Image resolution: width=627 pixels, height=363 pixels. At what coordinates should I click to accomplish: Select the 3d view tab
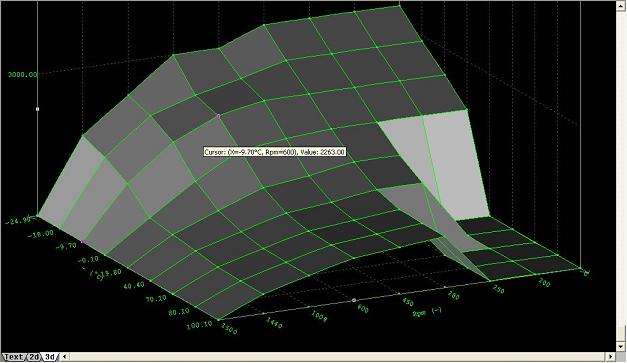(x=50, y=357)
